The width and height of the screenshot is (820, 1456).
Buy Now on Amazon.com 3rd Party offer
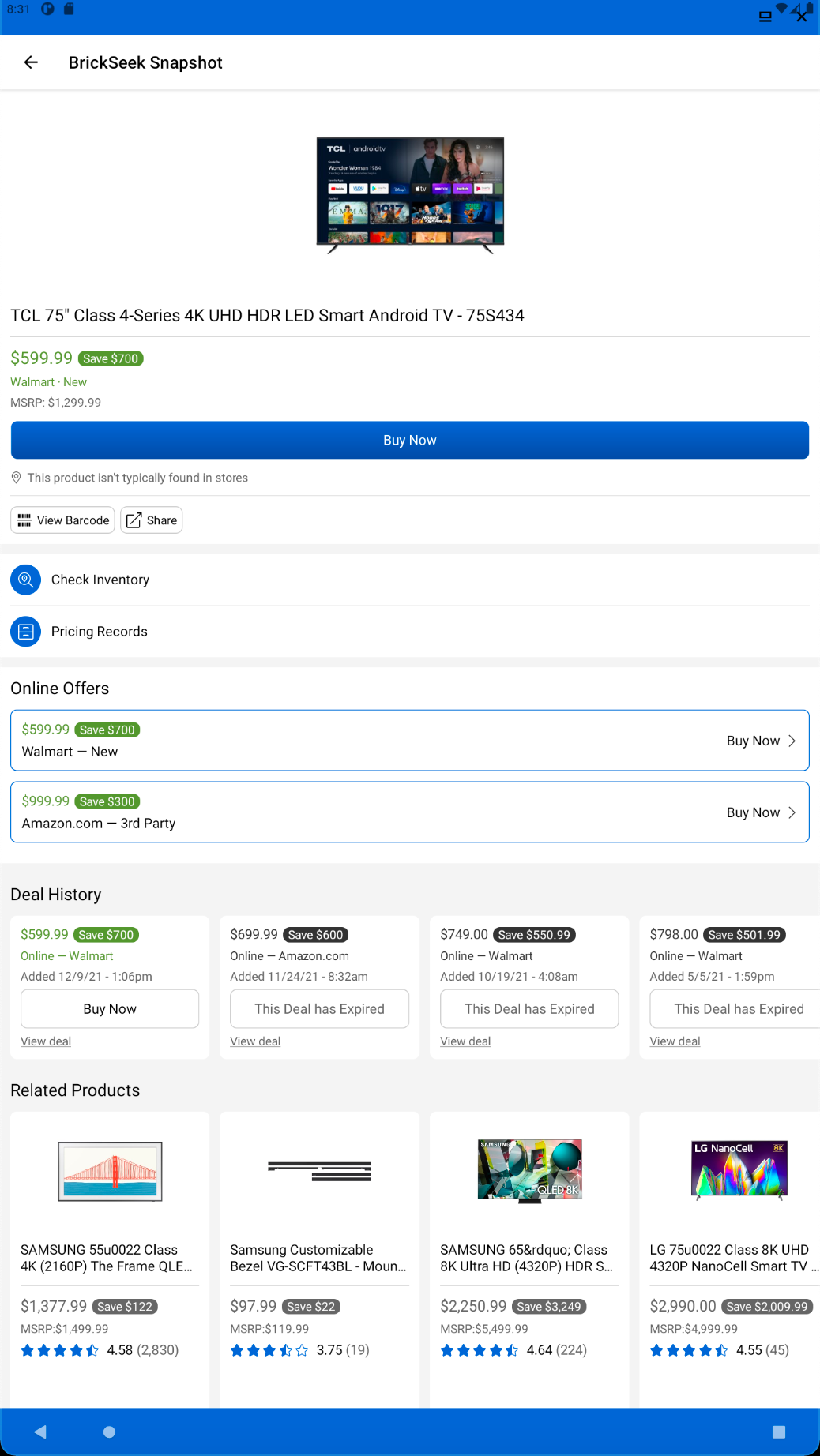coord(753,812)
